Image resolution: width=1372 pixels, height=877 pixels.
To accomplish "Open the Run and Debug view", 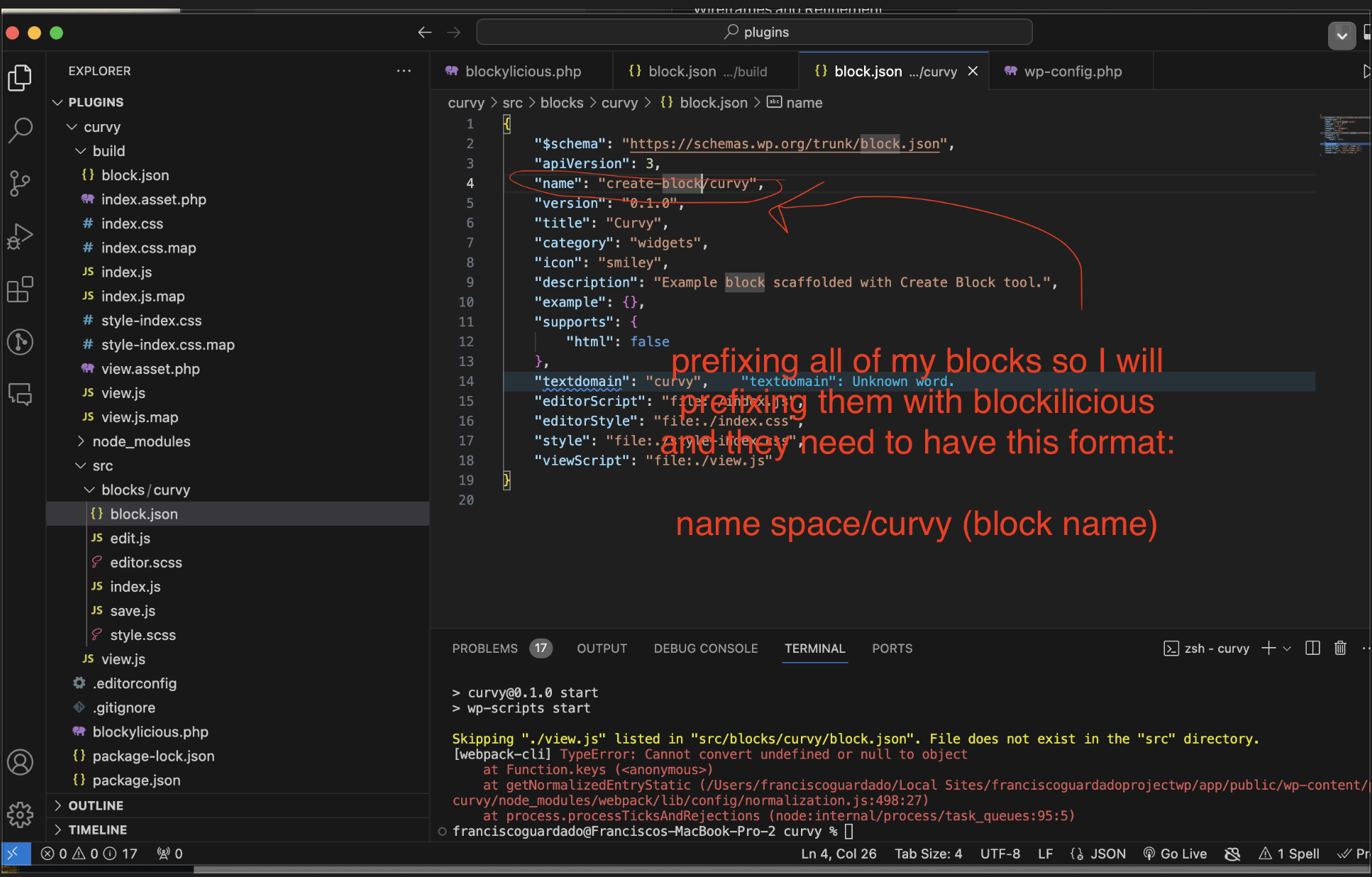I will 20,236.
